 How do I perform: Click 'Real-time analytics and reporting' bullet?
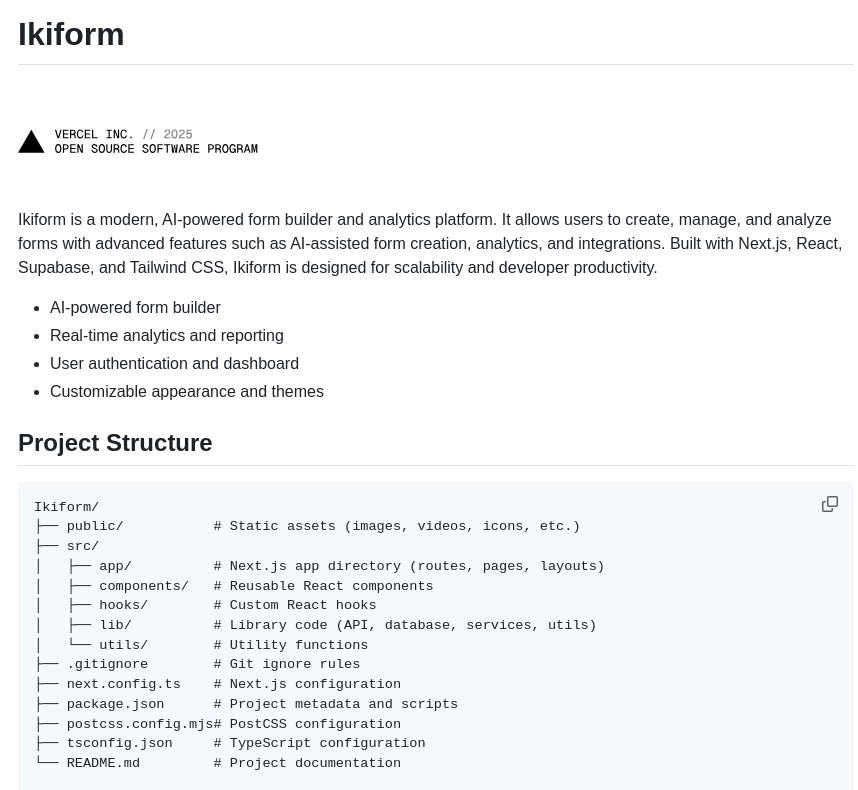tap(166, 336)
